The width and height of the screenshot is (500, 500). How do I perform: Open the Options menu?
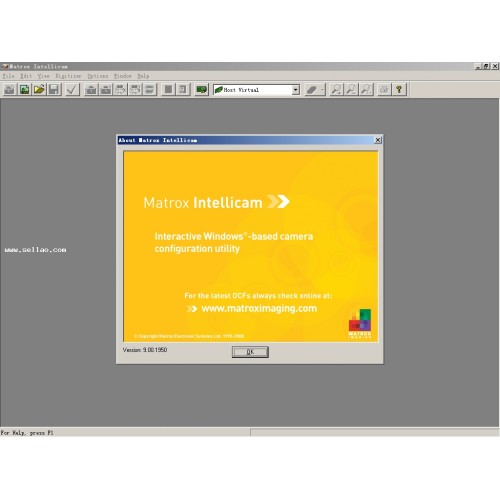click(98, 76)
